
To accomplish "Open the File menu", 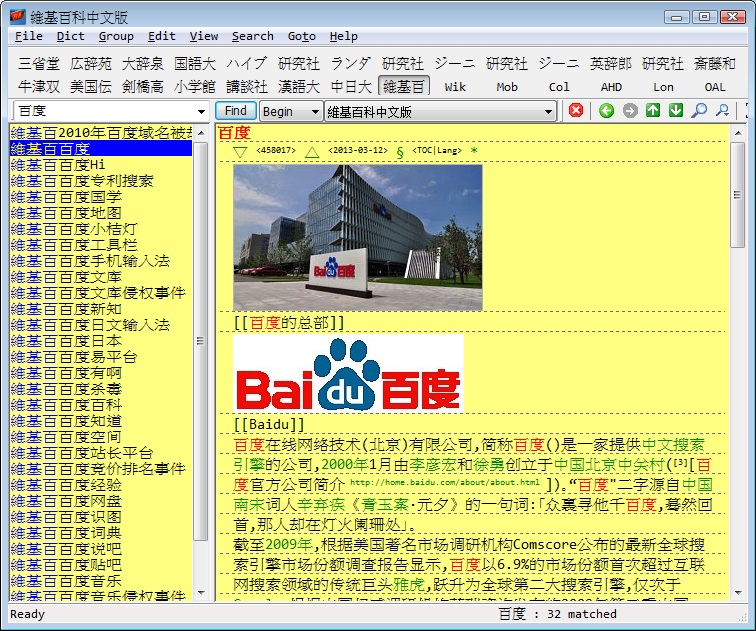I will (28, 36).
